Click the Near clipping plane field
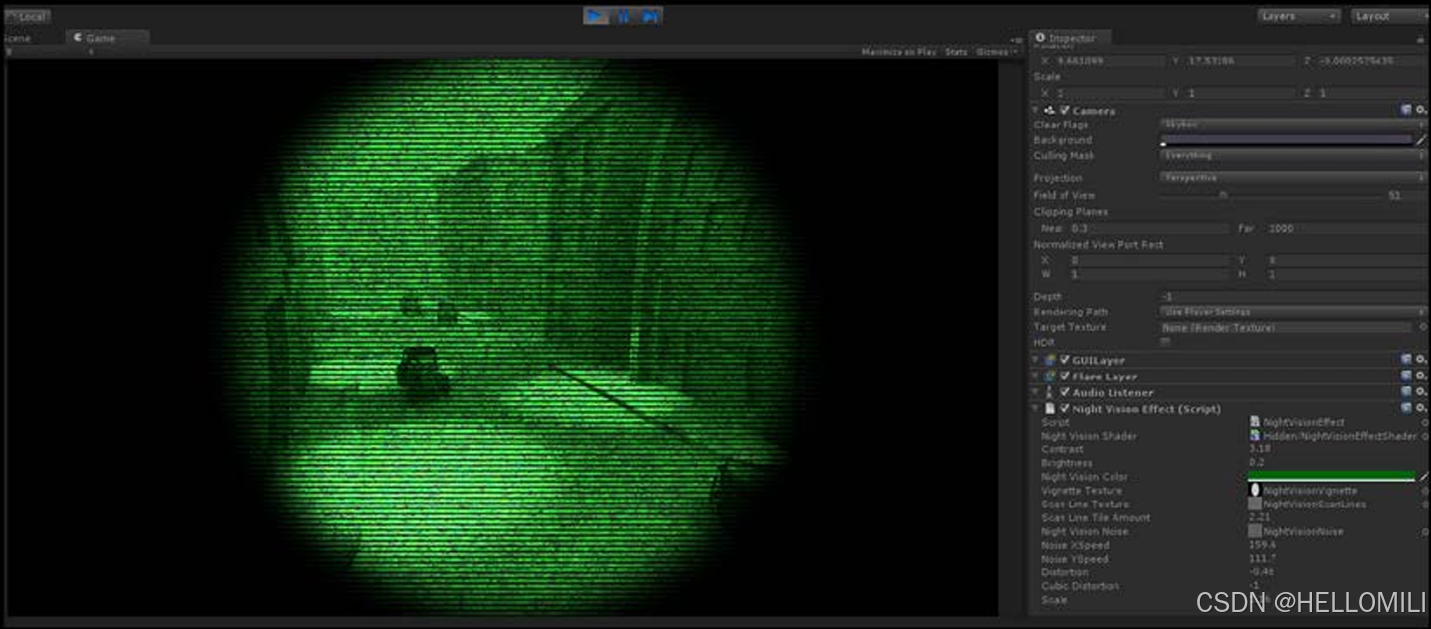This screenshot has height=629, width=1431. (x=1148, y=228)
